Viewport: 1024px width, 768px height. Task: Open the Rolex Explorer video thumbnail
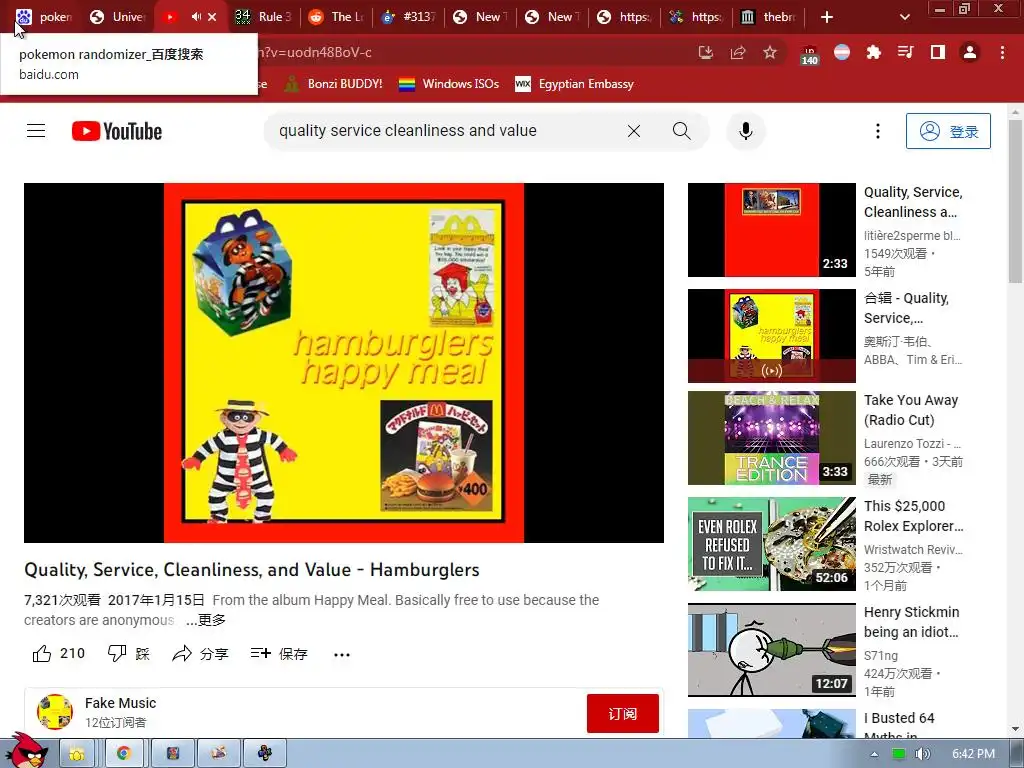click(x=771, y=544)
